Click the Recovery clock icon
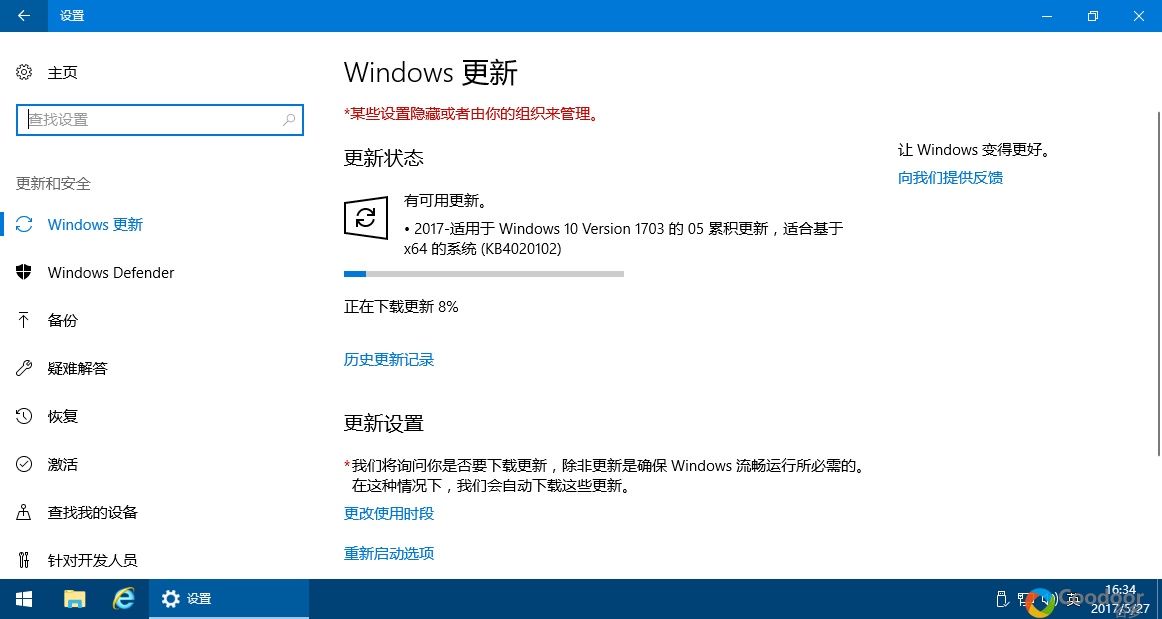Screen dimensions: 1162x619 pos(24,416)
